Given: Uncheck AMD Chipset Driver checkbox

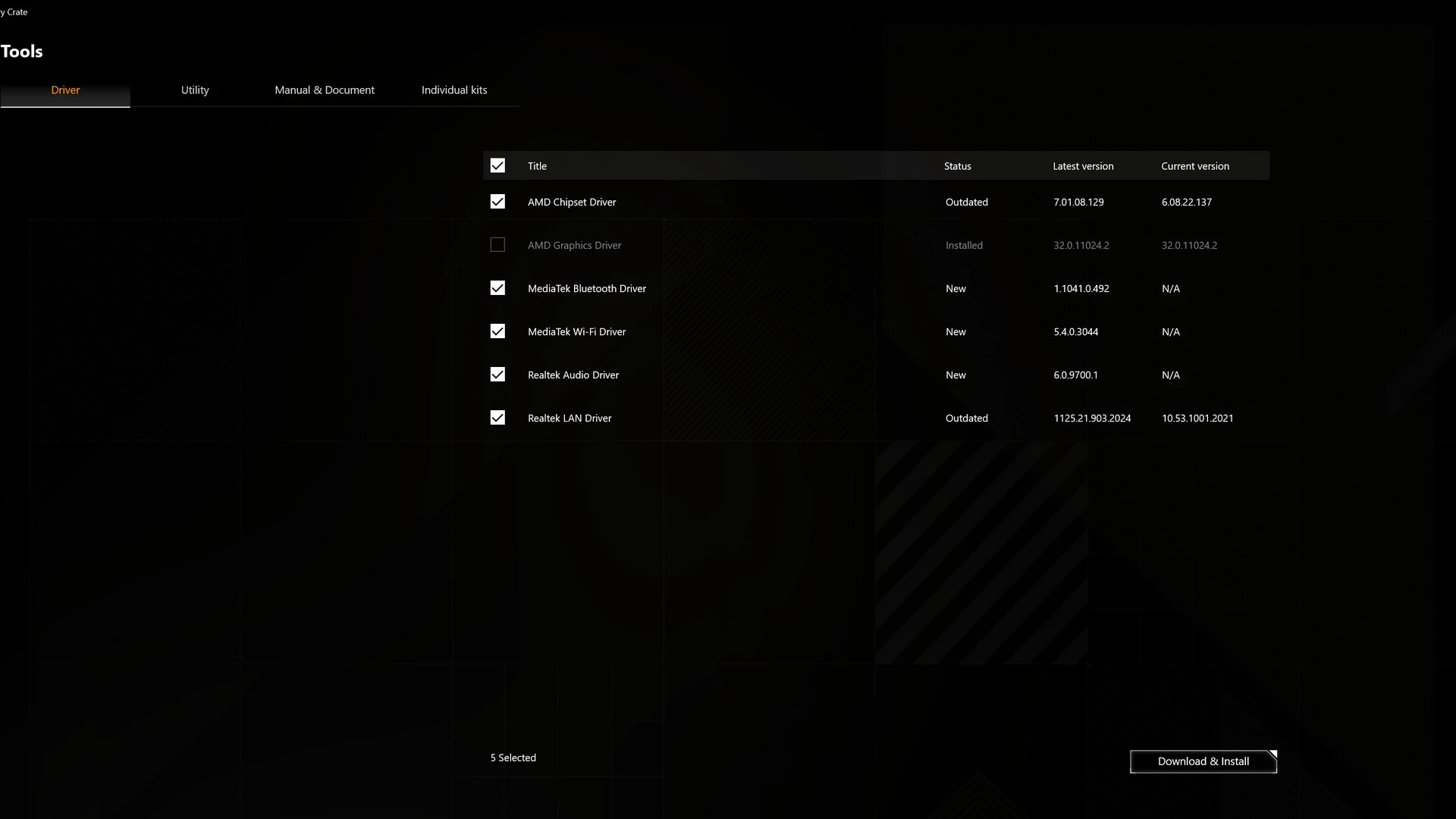Looking at the screenshot, I should tap(497, 202).
